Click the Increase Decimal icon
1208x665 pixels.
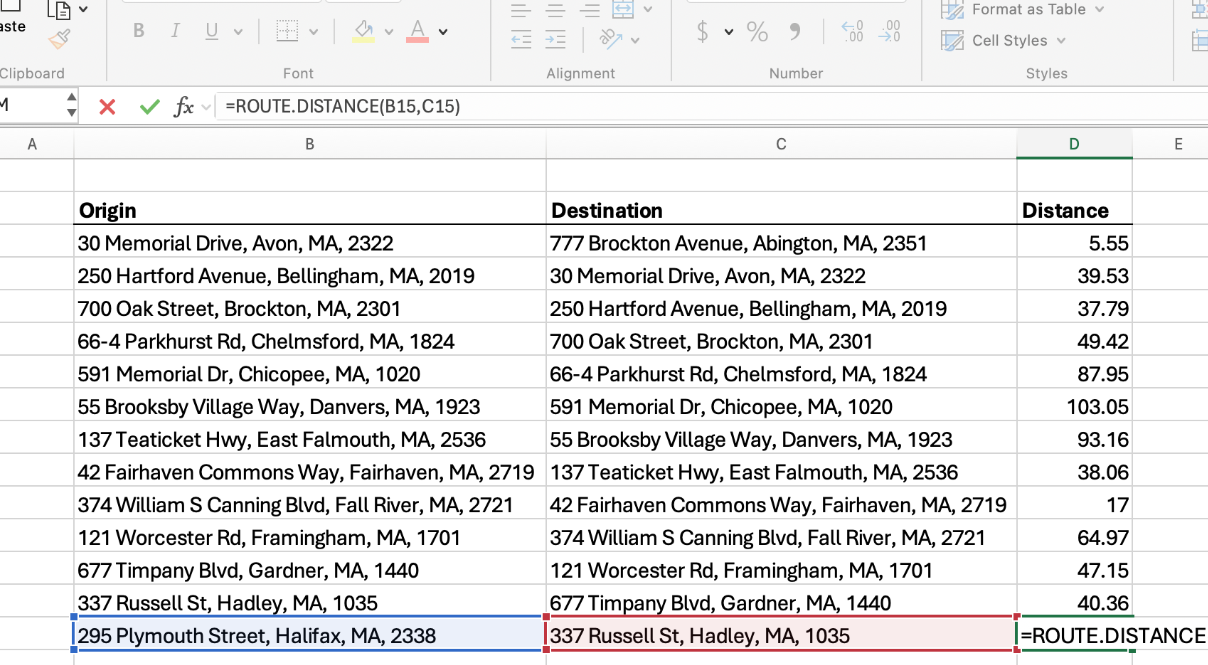[852, 32]
